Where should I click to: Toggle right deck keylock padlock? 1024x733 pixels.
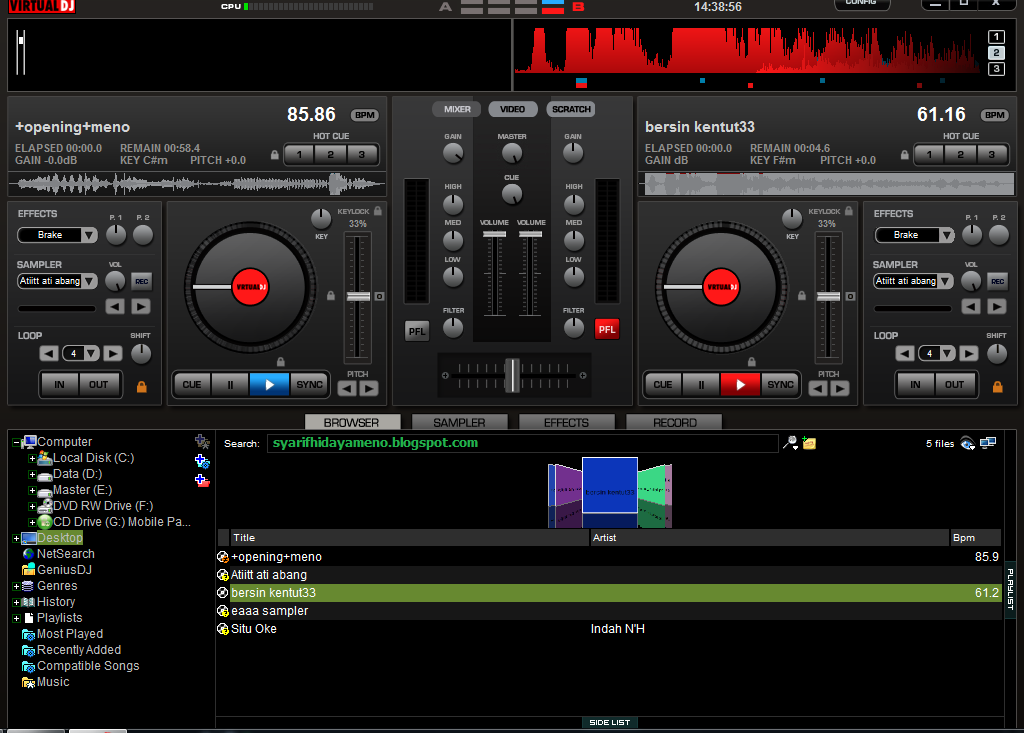849,211
